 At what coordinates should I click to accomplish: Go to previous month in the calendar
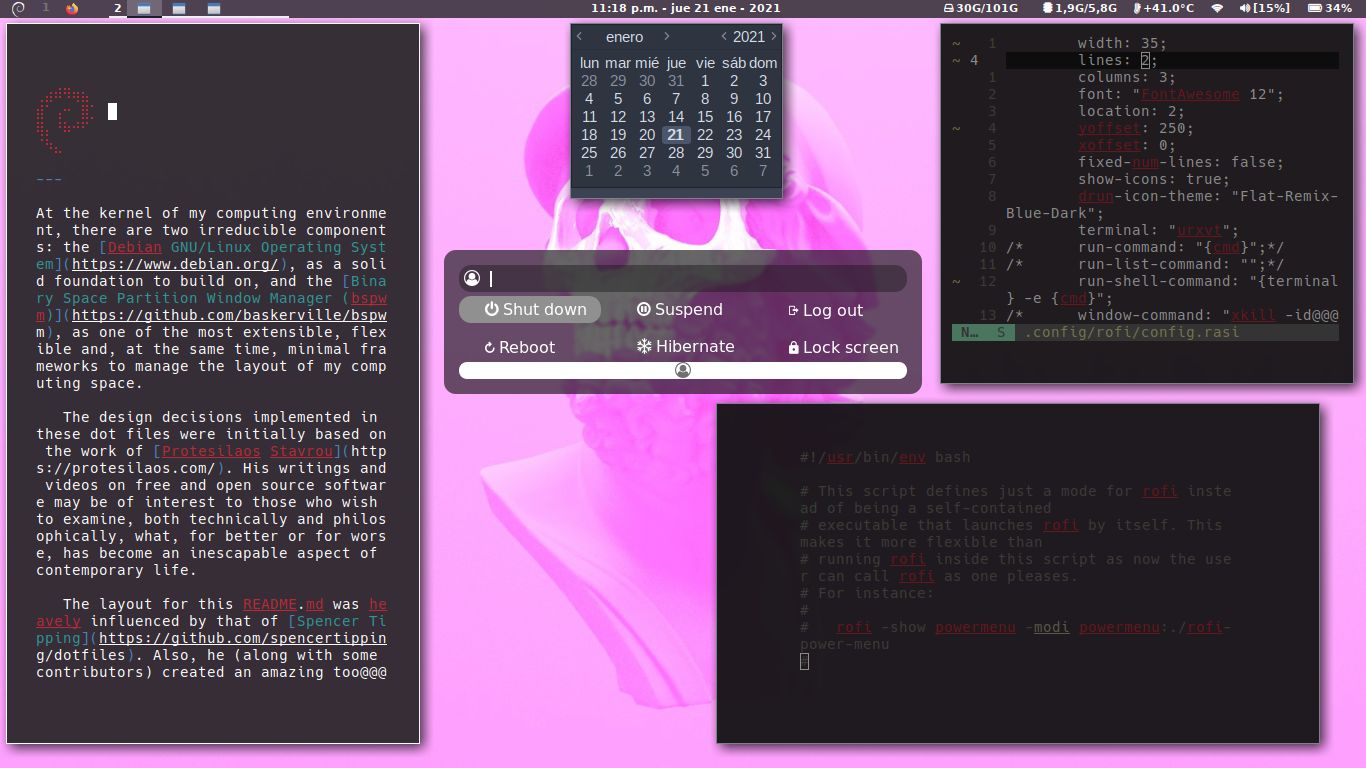(578, 36)
